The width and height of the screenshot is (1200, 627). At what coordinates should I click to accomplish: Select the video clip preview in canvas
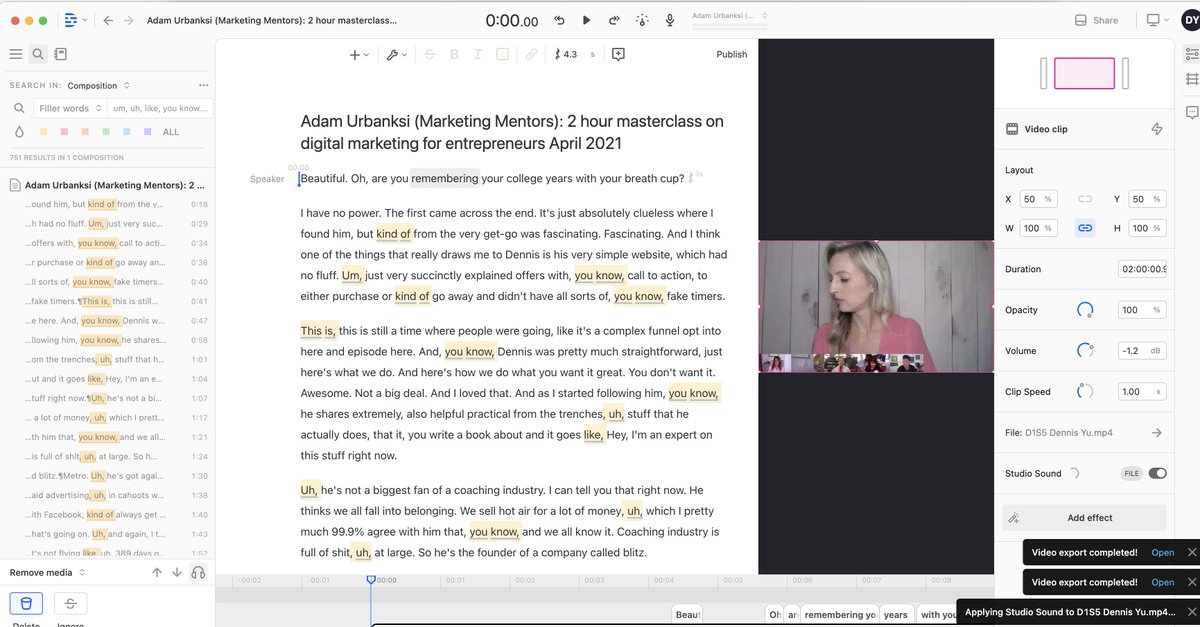pyautogui.click(x=876, y=307)
